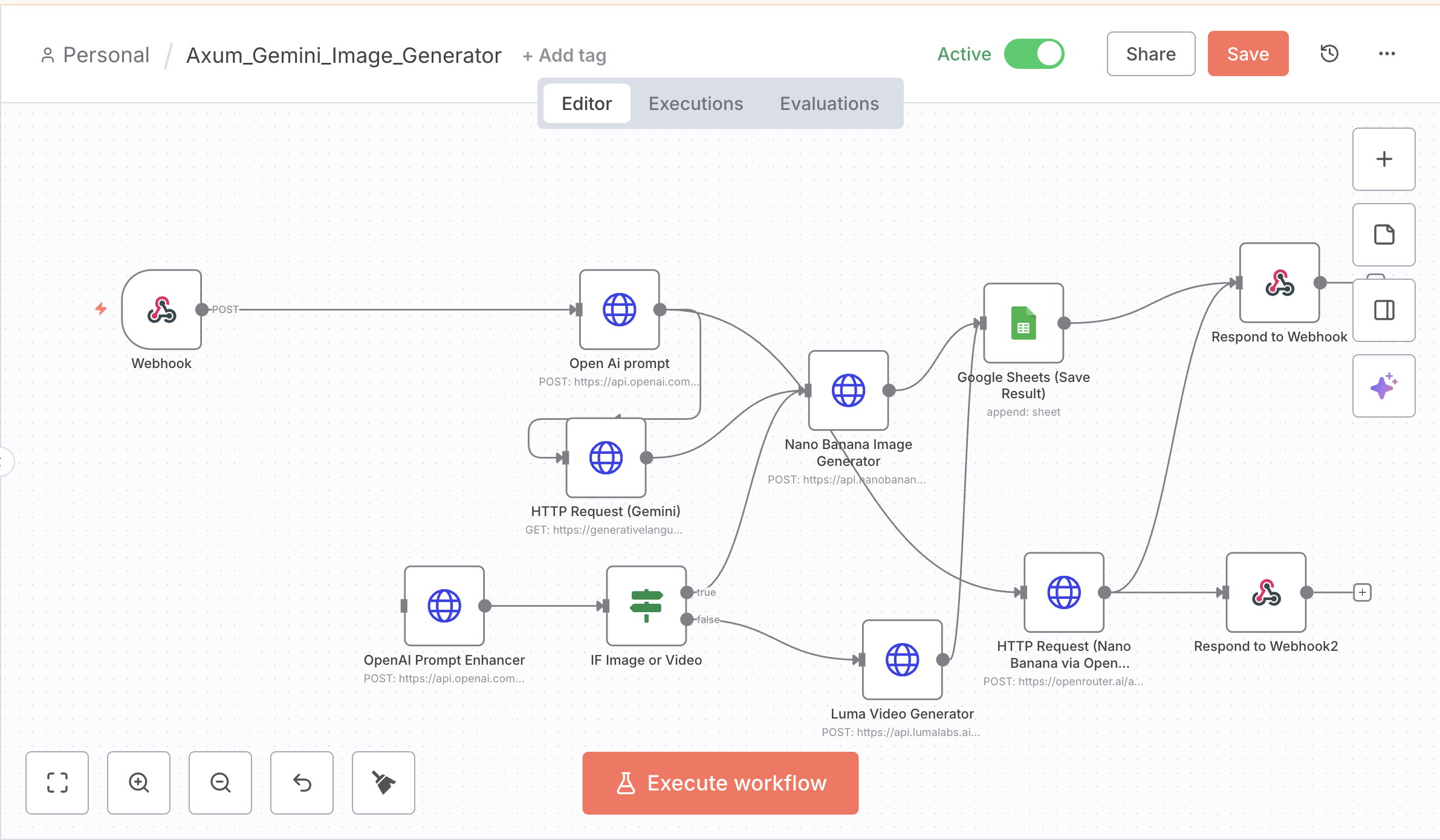Add a sticky note with page icon
1440x840 pixels.
click(1383, 234)
